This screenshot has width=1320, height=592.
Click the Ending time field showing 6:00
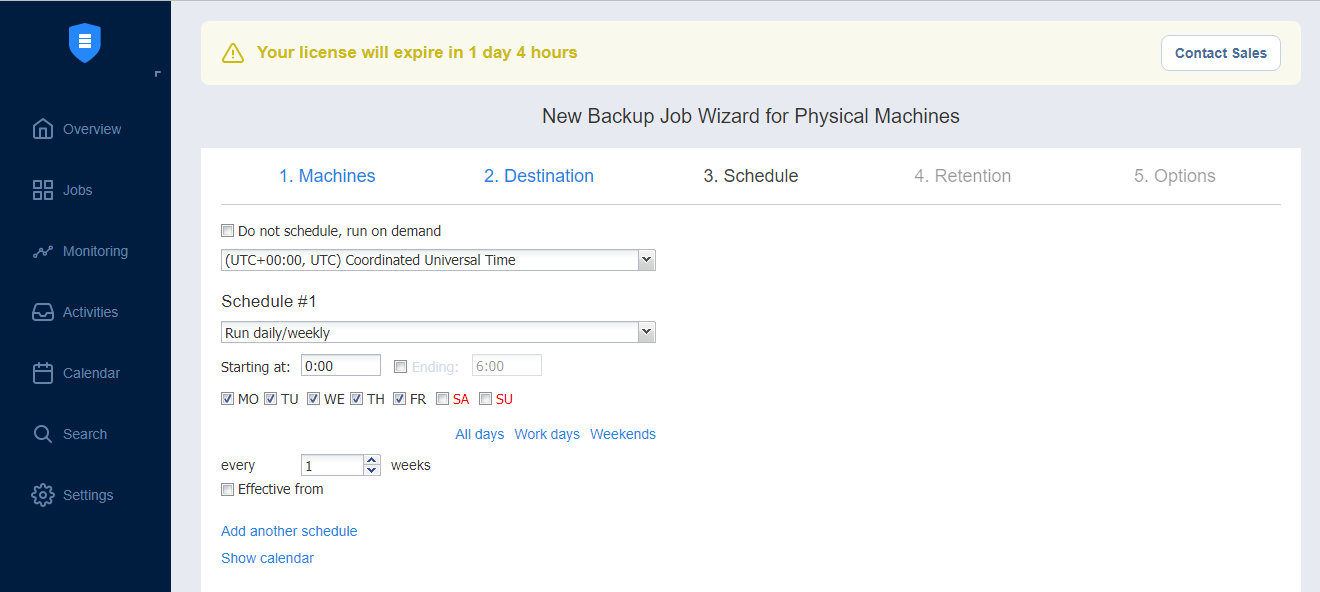pyautogui.click(x=507, y=366)
